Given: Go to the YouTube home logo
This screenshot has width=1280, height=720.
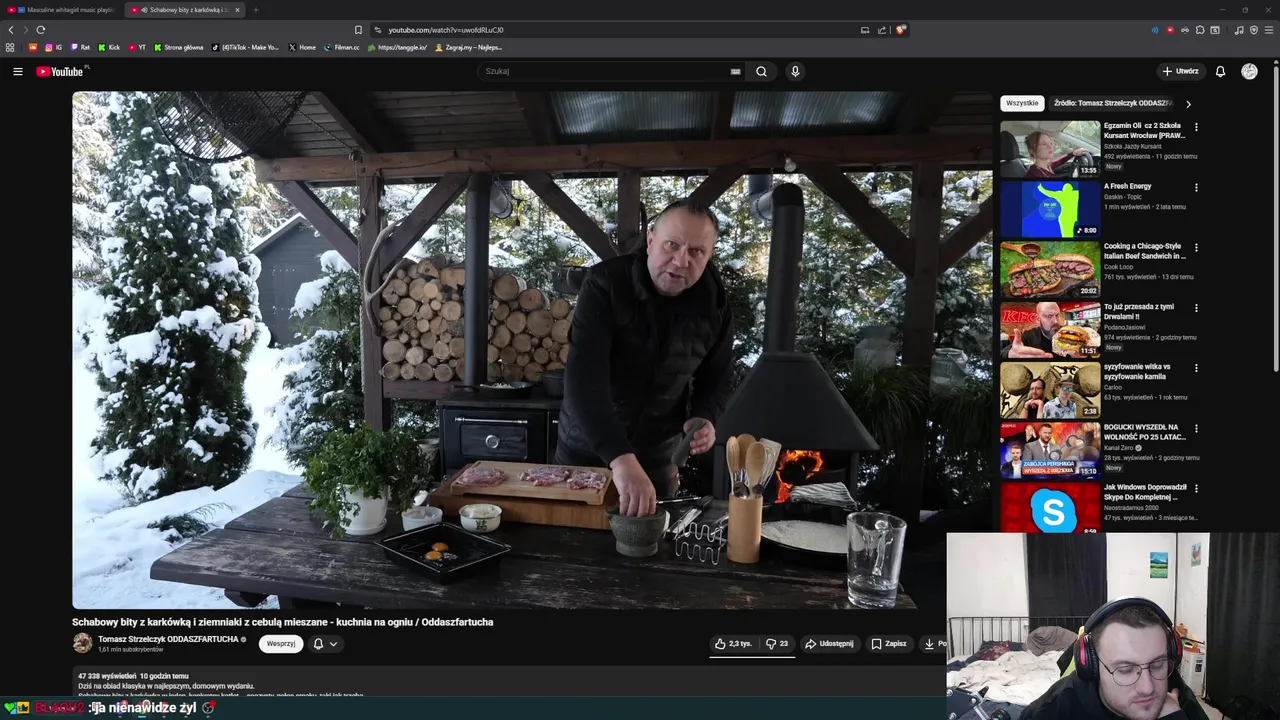Looking at the screenshot, I should (61, 71).
